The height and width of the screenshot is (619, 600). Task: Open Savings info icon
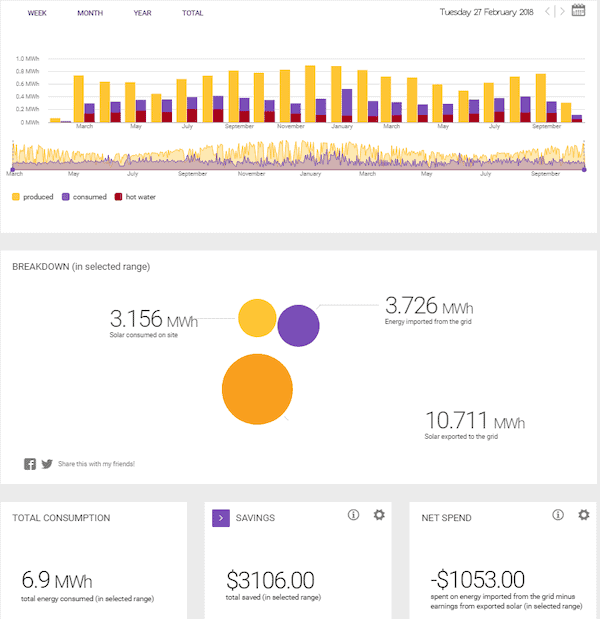pos(353,515)
